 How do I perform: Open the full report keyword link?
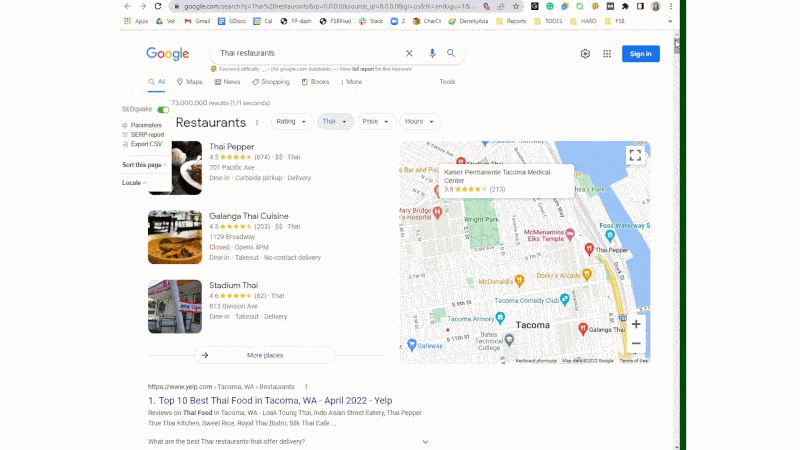363,69
